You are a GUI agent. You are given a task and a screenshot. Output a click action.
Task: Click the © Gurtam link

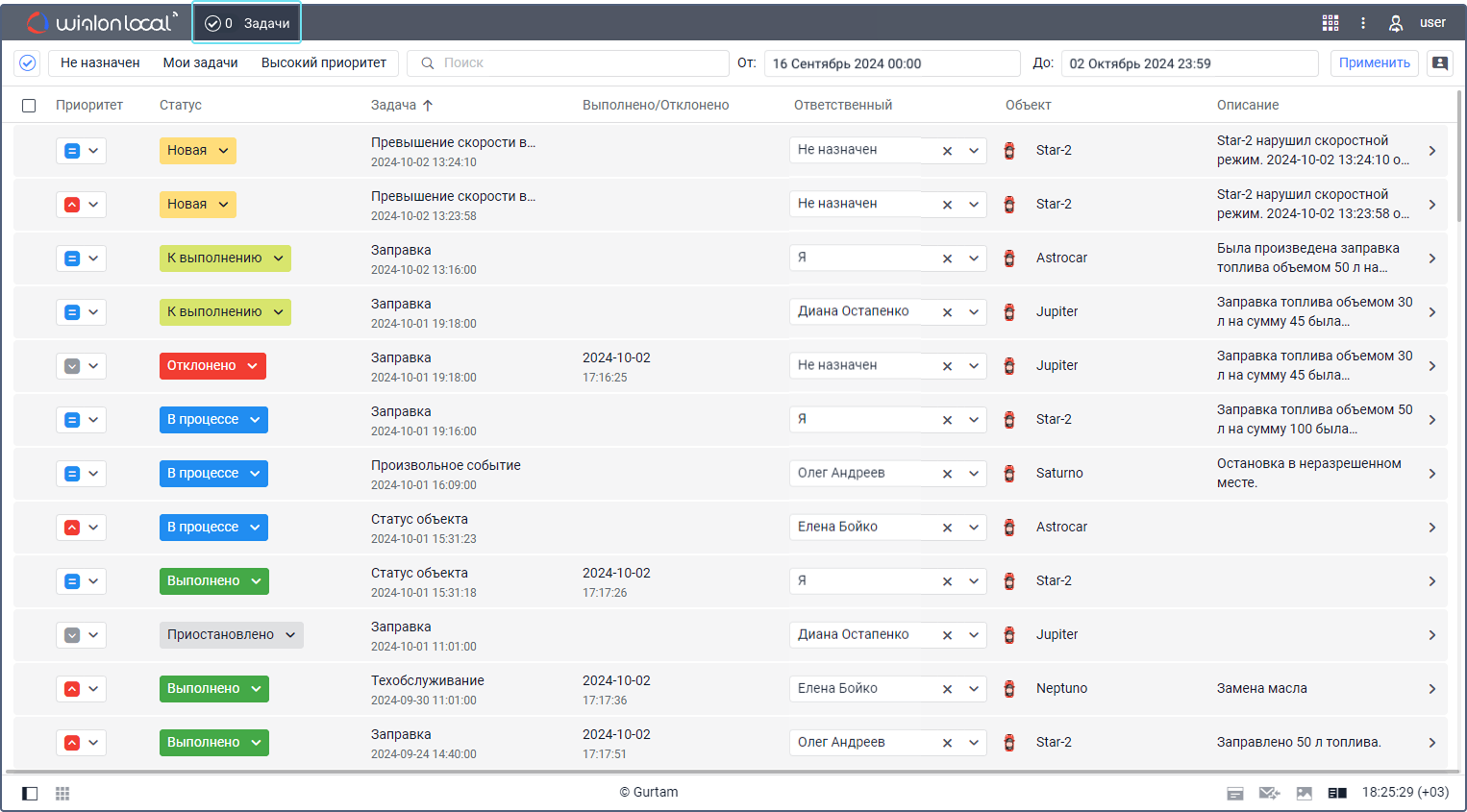[x=649, y=792]
